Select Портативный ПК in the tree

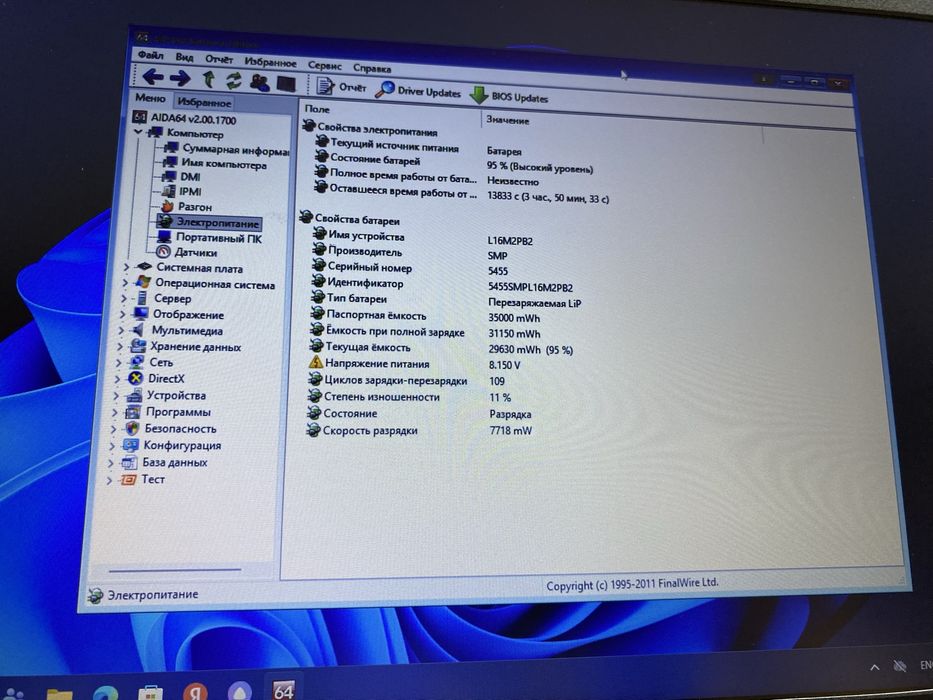click(x=209, y=238)
